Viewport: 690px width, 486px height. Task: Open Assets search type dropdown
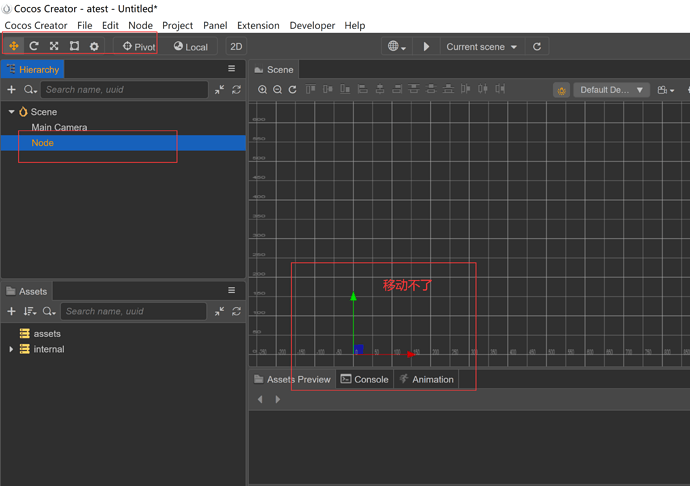[x=49, y=311]
